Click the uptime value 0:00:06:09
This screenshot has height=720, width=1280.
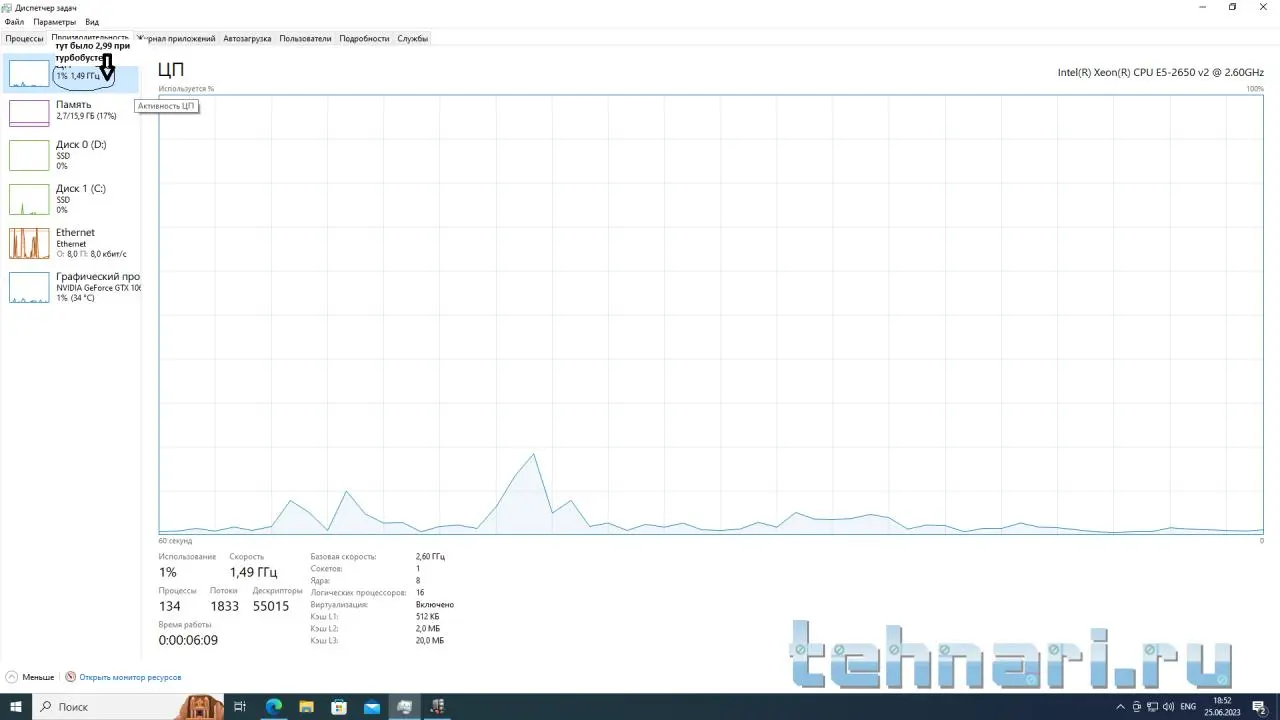[188, 640]
